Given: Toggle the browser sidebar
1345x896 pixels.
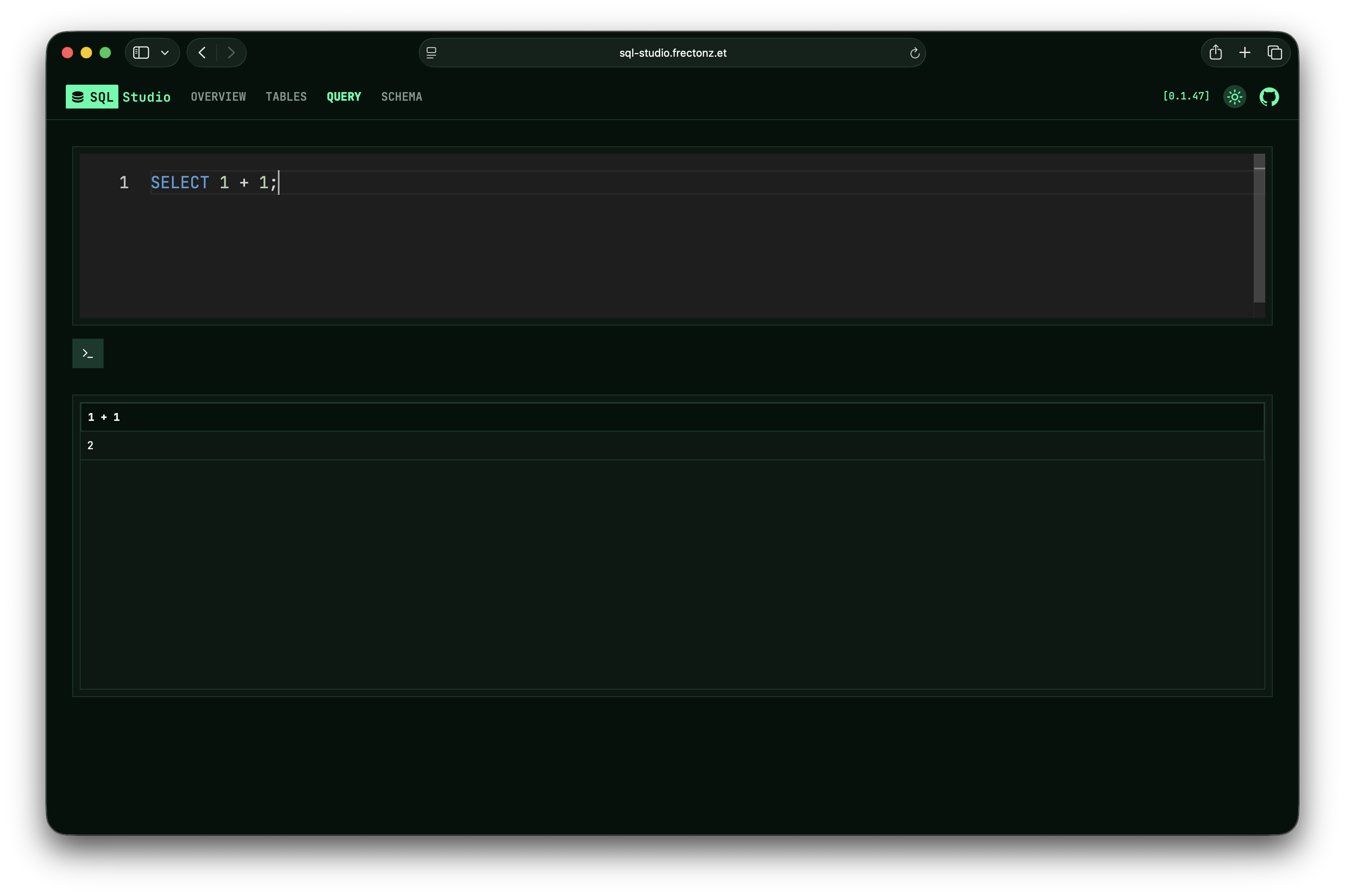Looking at the screenshot, I should [141, 53].
